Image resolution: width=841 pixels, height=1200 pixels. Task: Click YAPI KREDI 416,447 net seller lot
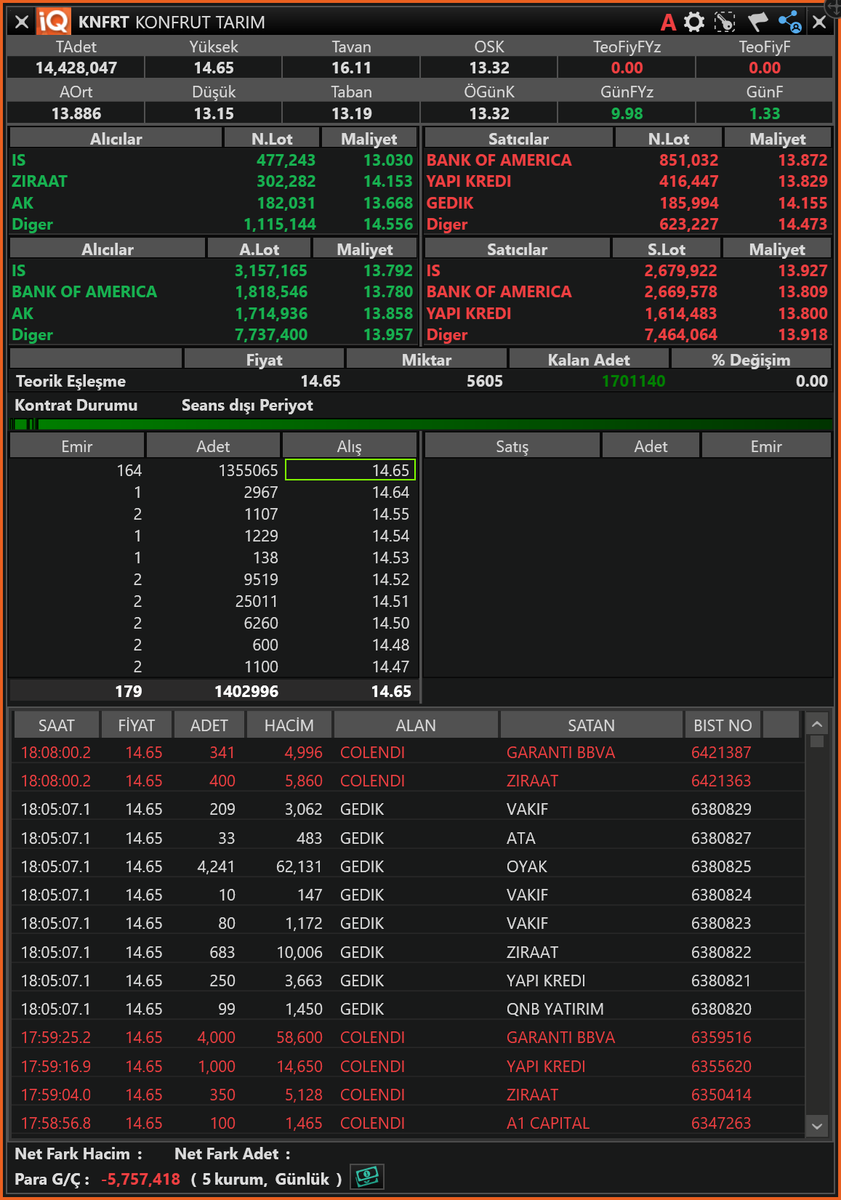(x=688, y=182)
